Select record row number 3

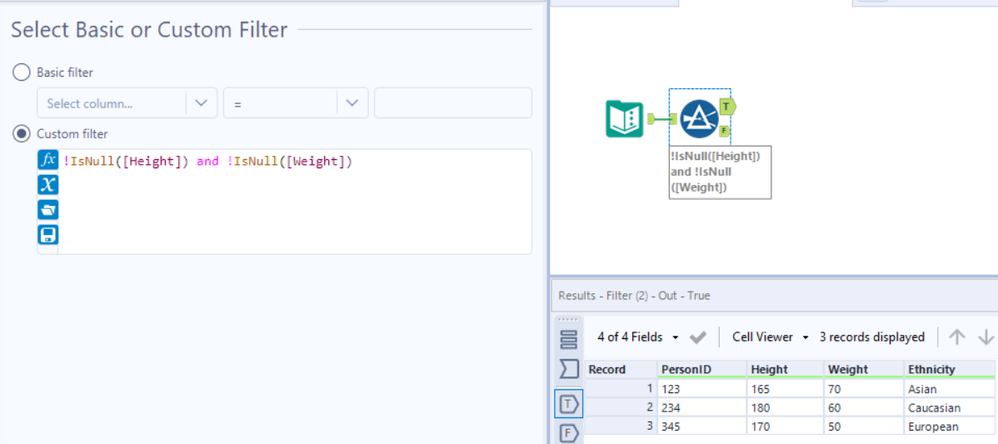coord(621,426)
